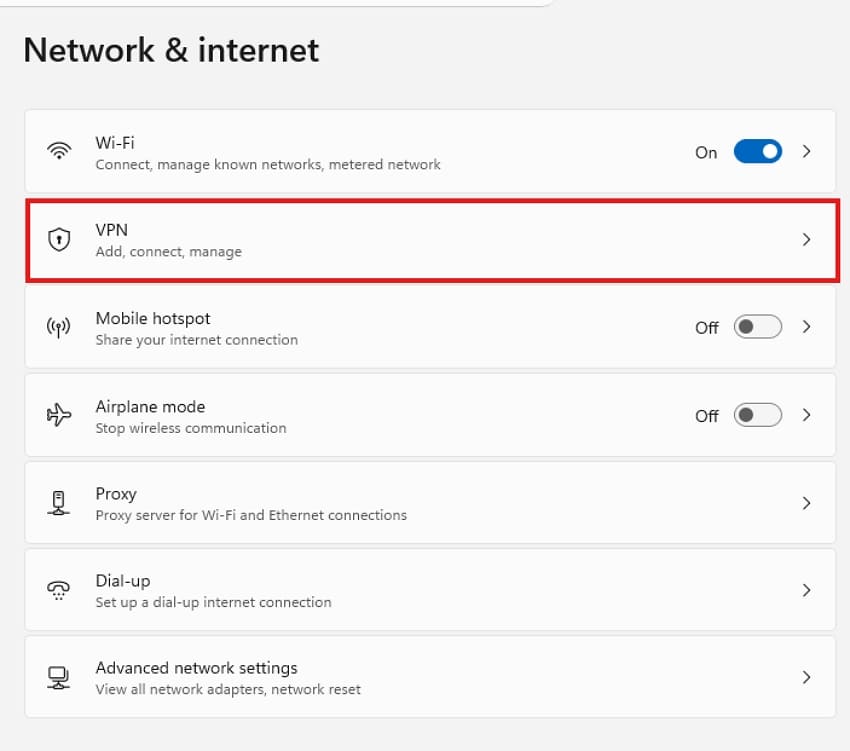Image resolution: width=850 pixels, height=751 pixels.
Task: Click 'Add, connect, manage' description
Action: (169, 252)
